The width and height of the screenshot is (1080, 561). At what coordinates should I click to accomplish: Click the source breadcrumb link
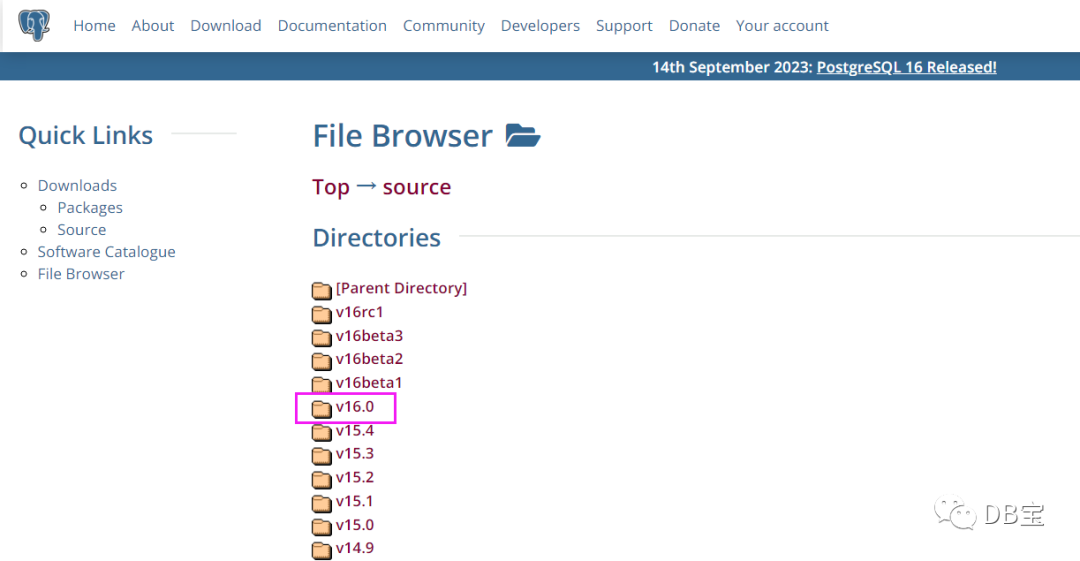417,187
